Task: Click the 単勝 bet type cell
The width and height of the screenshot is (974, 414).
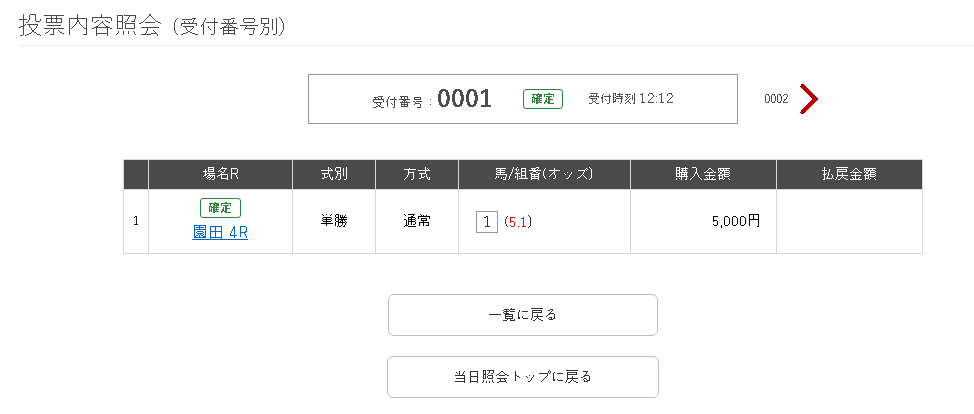Action: (334, 222)
